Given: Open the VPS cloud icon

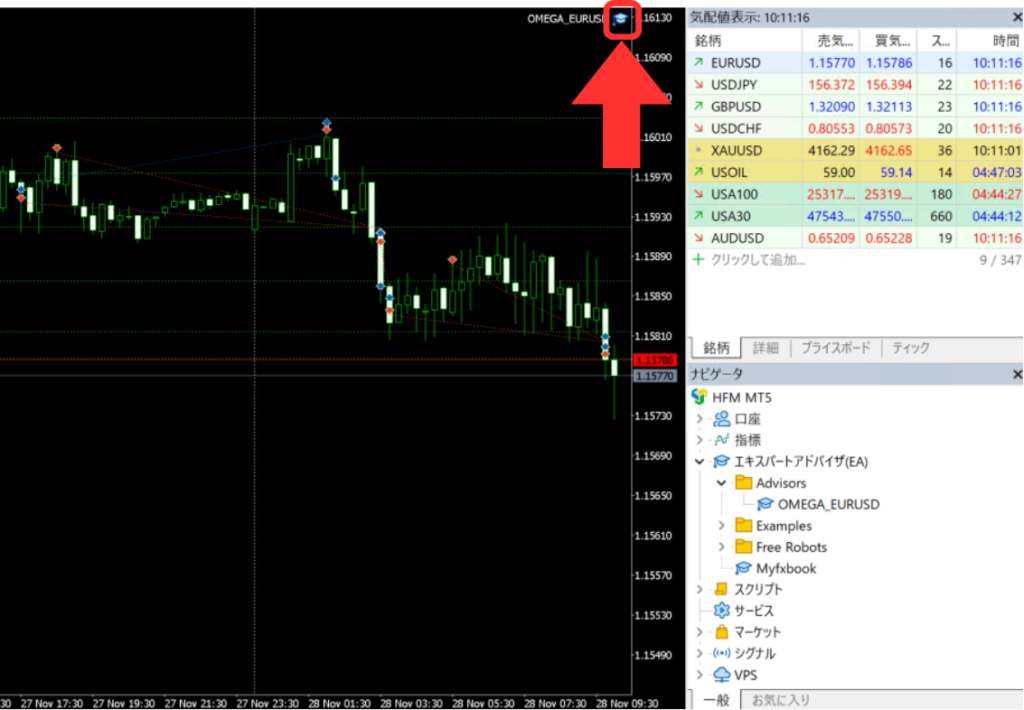Looking at the screenshot, I should (720, 675).
